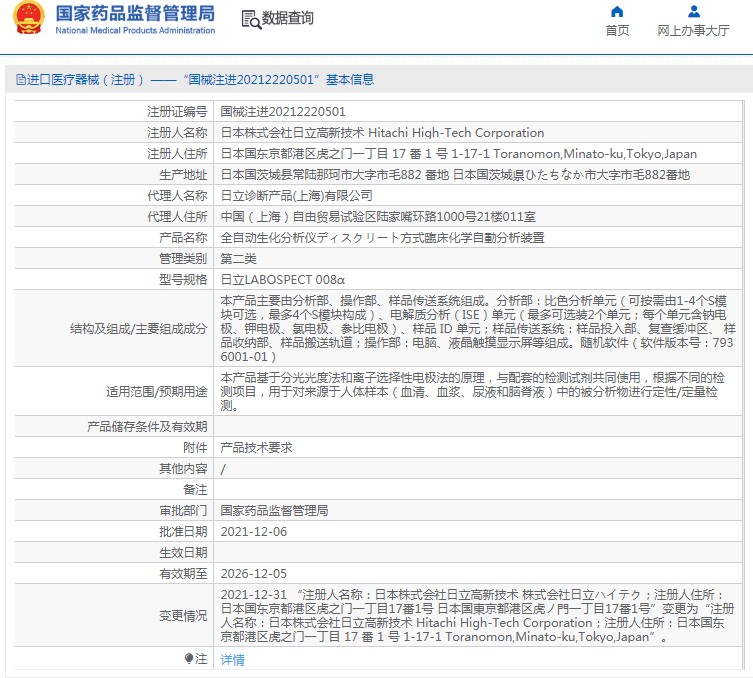Image resolution: width=753 pixels, height=678 pixels.
Task: Click agent name 日立诊断产品(上海)有限公司
Action: 296,195
